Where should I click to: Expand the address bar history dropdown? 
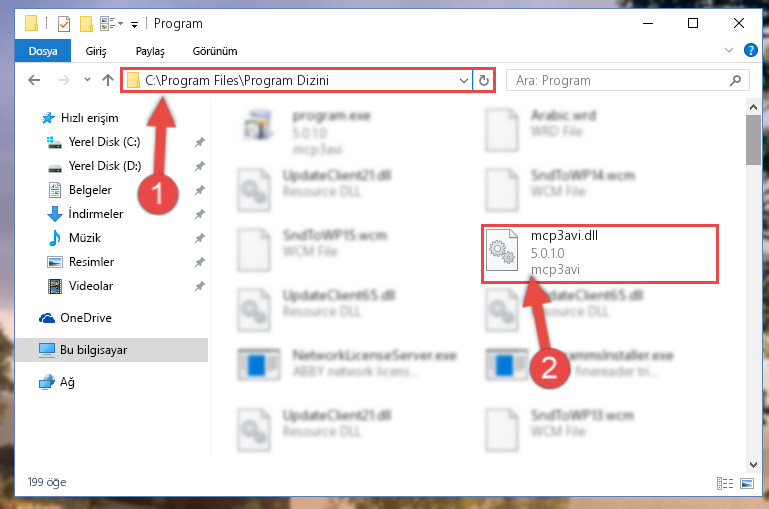click(463, 80)
